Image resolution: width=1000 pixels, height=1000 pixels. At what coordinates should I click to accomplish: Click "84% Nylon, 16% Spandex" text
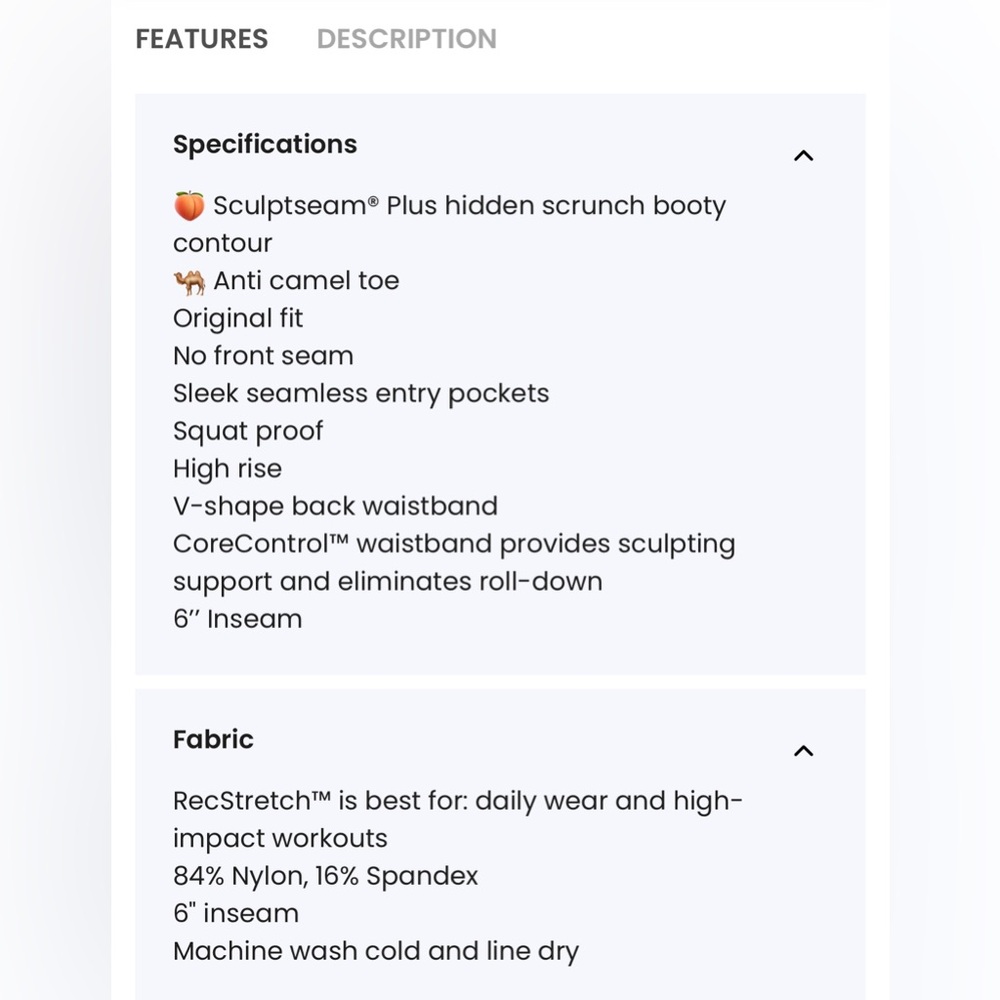click(325, 876)
